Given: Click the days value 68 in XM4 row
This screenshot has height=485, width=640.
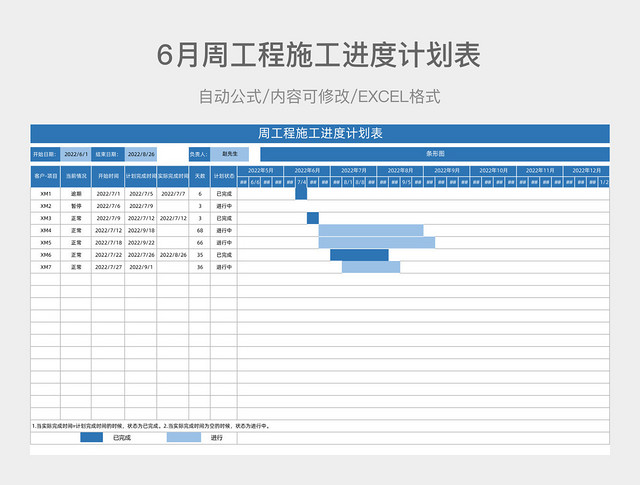Looking at the screenshot, I should [x=200, y=231].
